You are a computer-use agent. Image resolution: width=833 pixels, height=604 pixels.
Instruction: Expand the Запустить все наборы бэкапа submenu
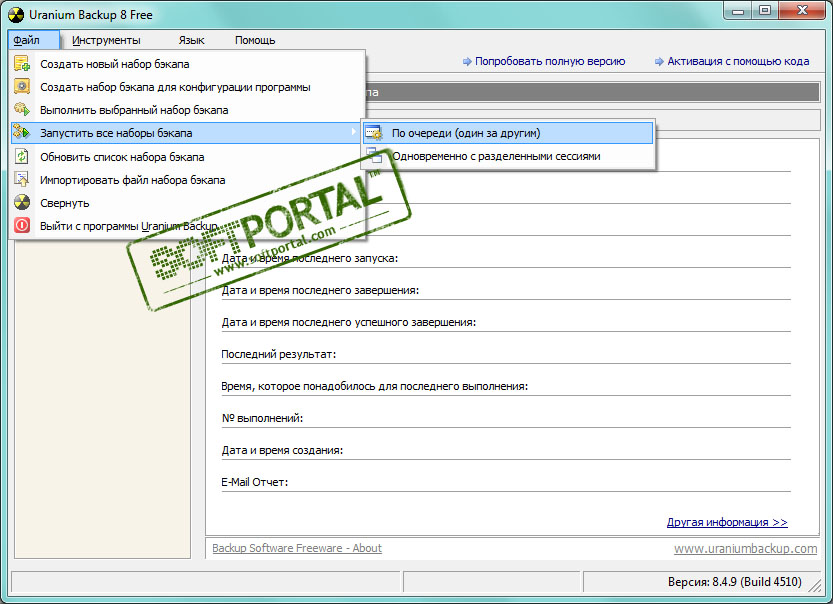click(188, 133)
